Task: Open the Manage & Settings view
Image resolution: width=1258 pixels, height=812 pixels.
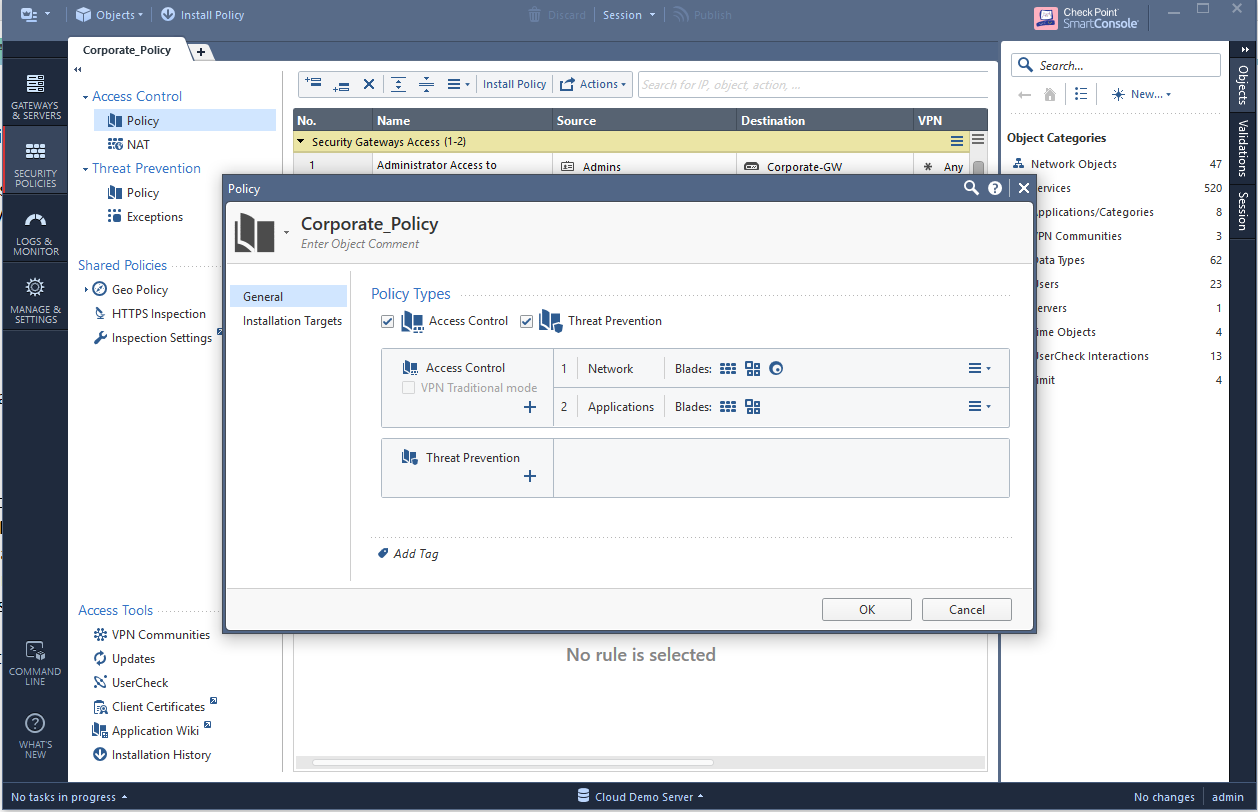Action: (x=35, y=301)
